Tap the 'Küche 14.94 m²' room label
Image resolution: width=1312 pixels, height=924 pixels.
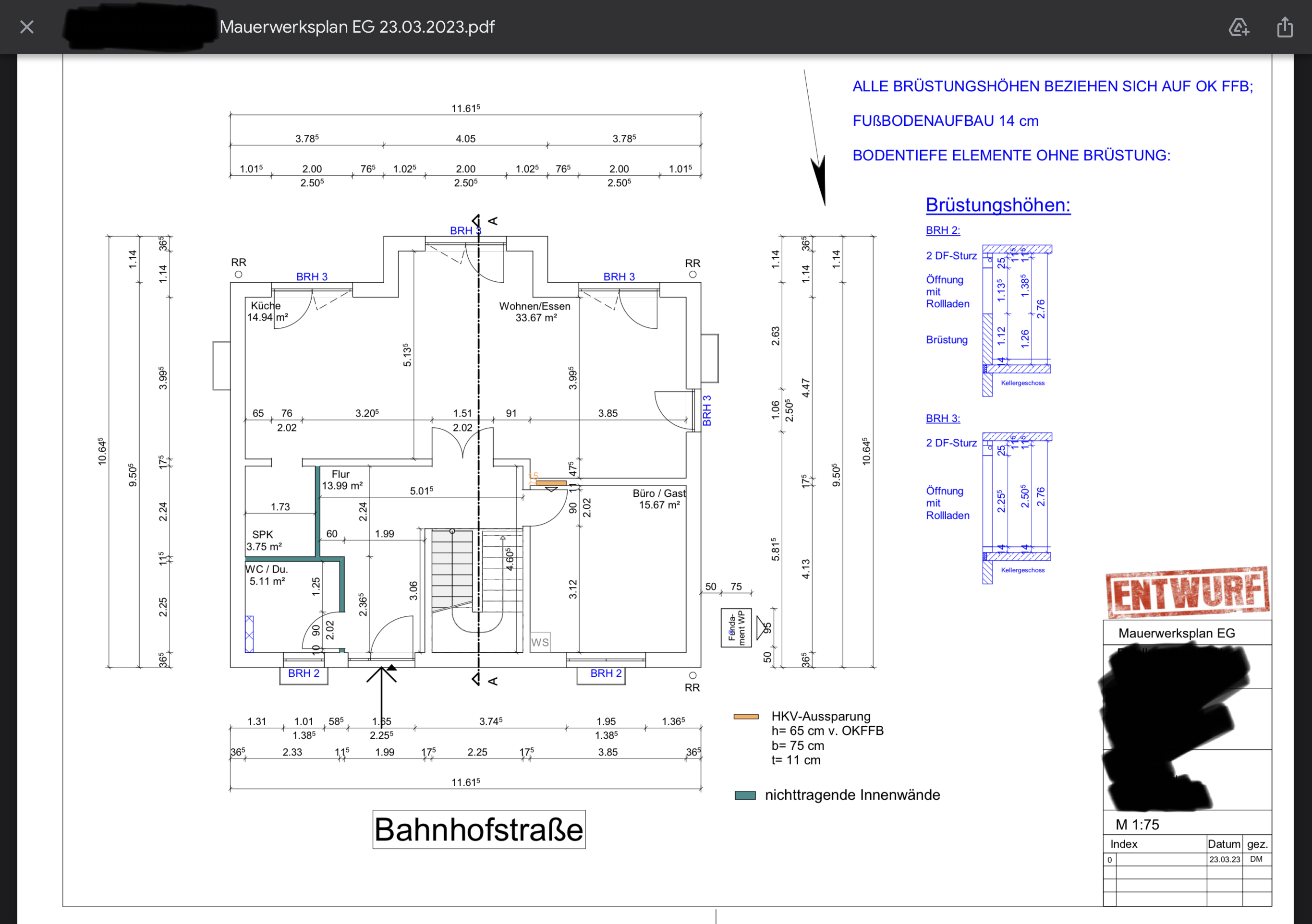click(x=267, y=311)
